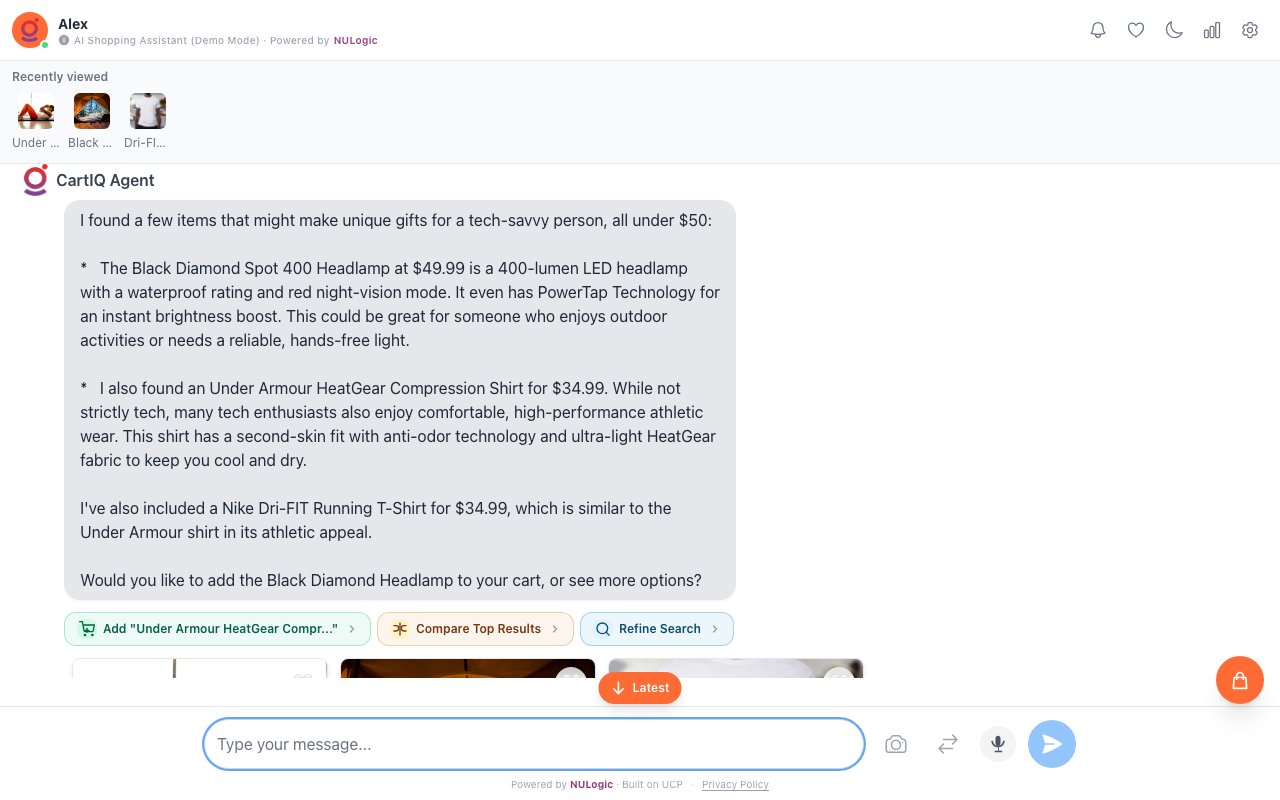The width and height of the screenshot is (1280, 800).
Task: Click the swap arrows icon
Action: pos(948,744)
